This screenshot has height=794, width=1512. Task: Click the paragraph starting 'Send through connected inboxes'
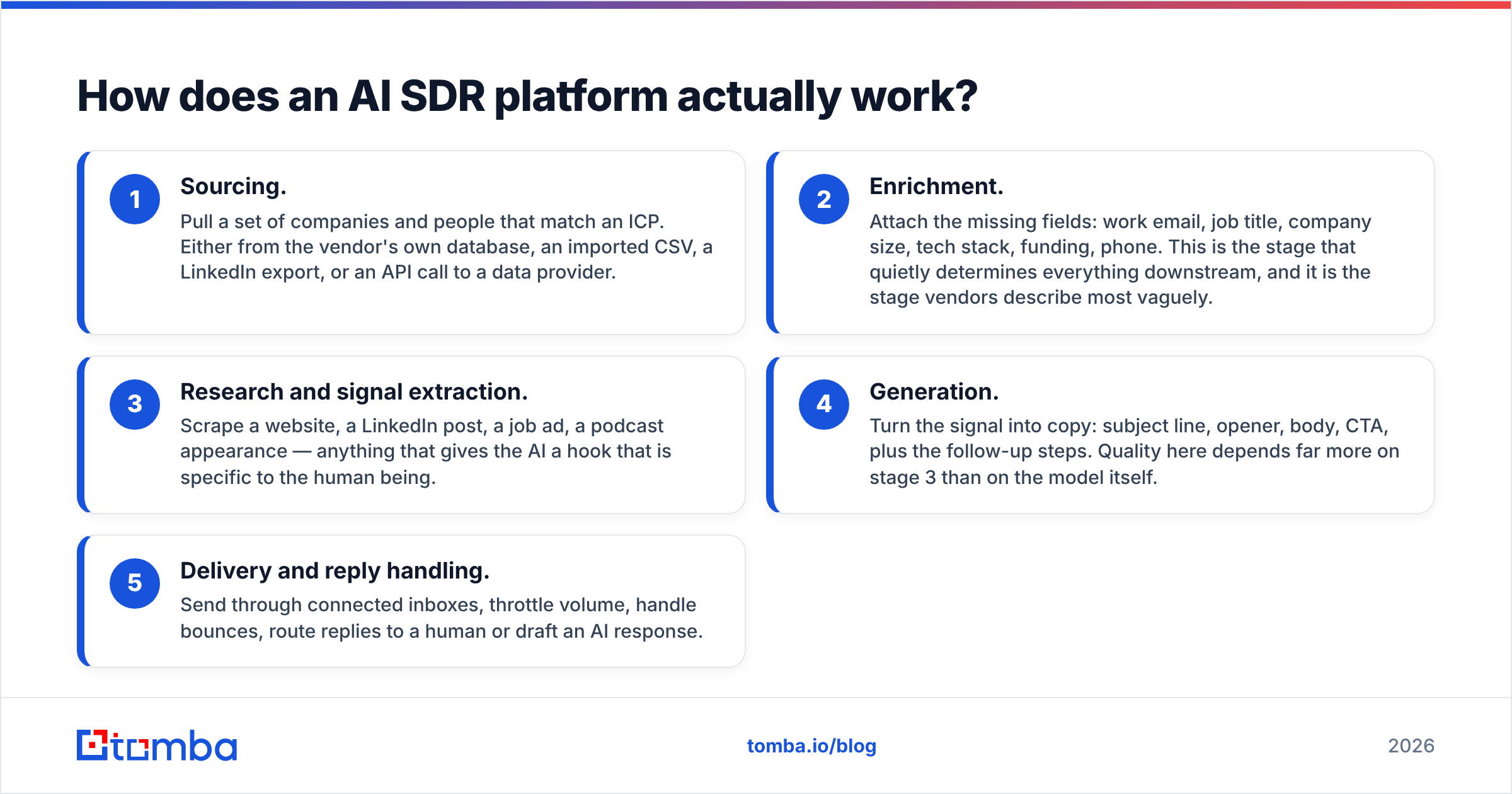pyautogui.click(x=442, y=618)
